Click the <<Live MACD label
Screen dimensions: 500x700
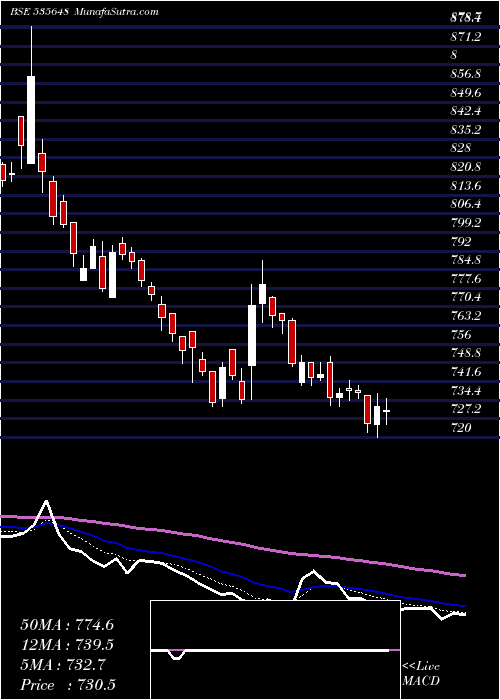[x=421, y=674]
